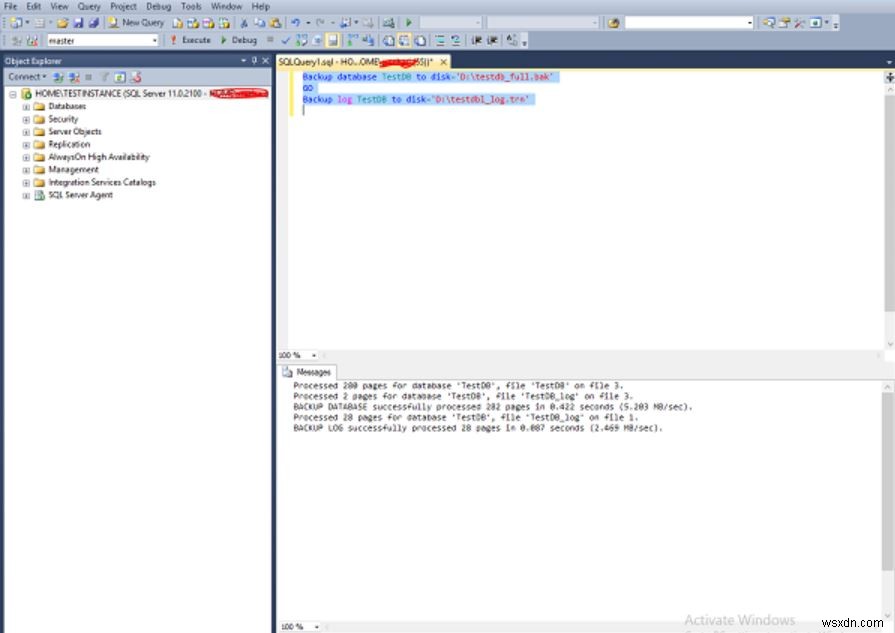This screenshot has height=633, width=895.
Task: Expand the Management folder node
Action: coord(26,170)
